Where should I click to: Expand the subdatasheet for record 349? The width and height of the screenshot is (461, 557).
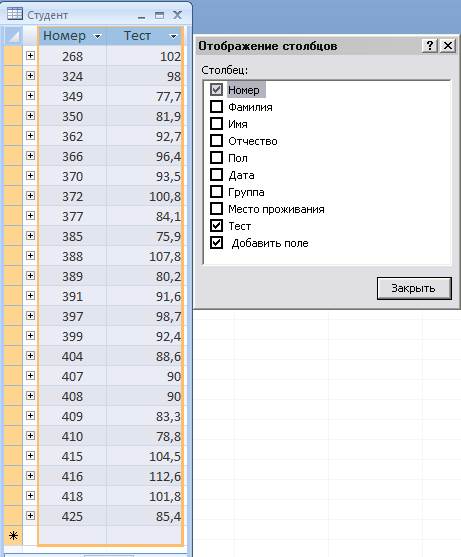(x=30, y=96)
